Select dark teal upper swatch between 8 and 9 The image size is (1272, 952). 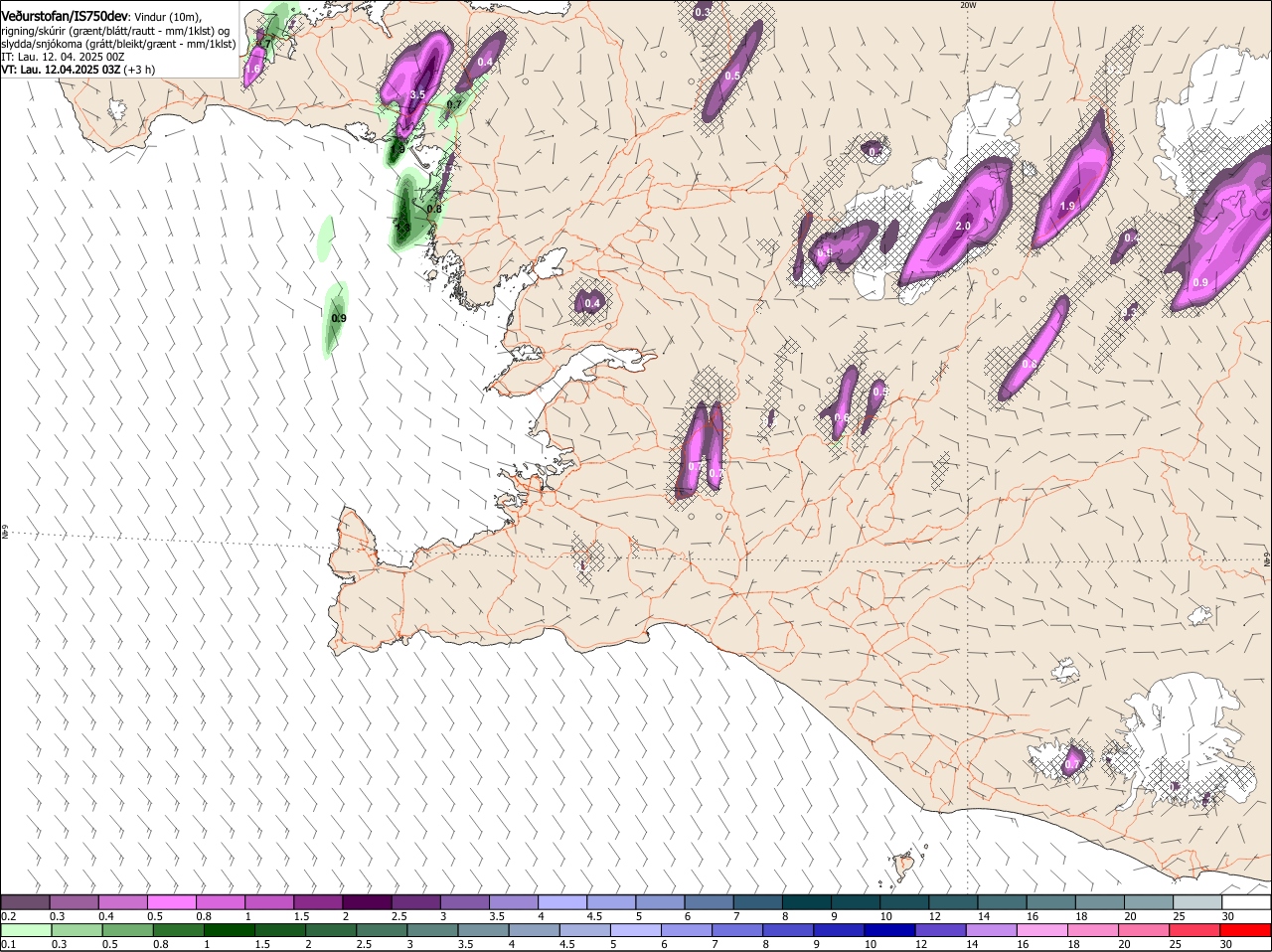click(807, 902)
